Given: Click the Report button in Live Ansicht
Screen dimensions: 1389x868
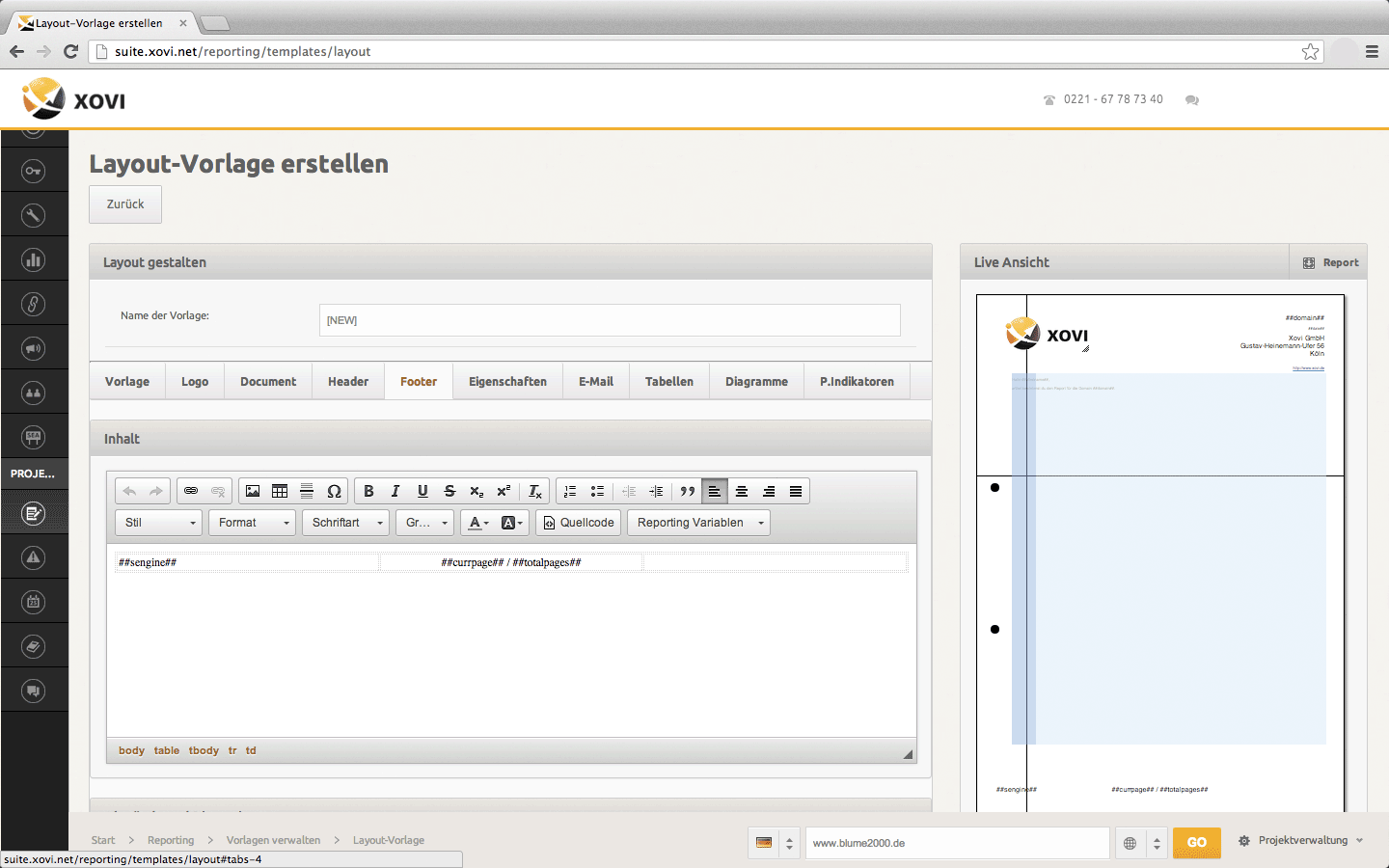Looking at the screenshot, I should [x=1329, y=262].
